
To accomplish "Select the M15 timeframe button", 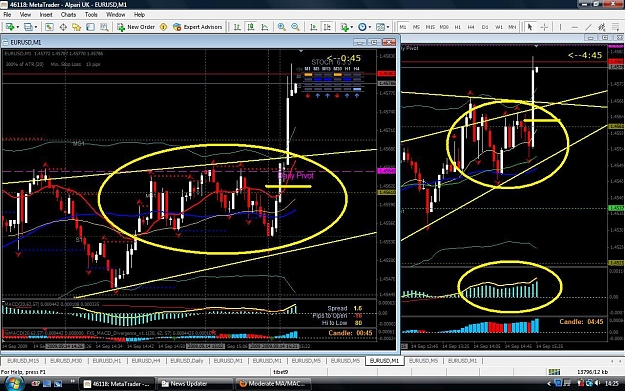I will pyautogui.click(x=430, y=27).
